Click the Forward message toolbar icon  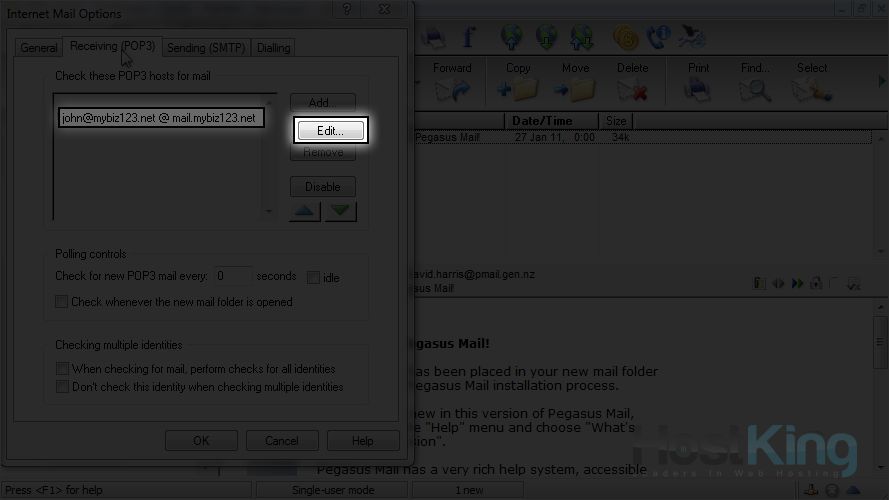pos(452,89)
